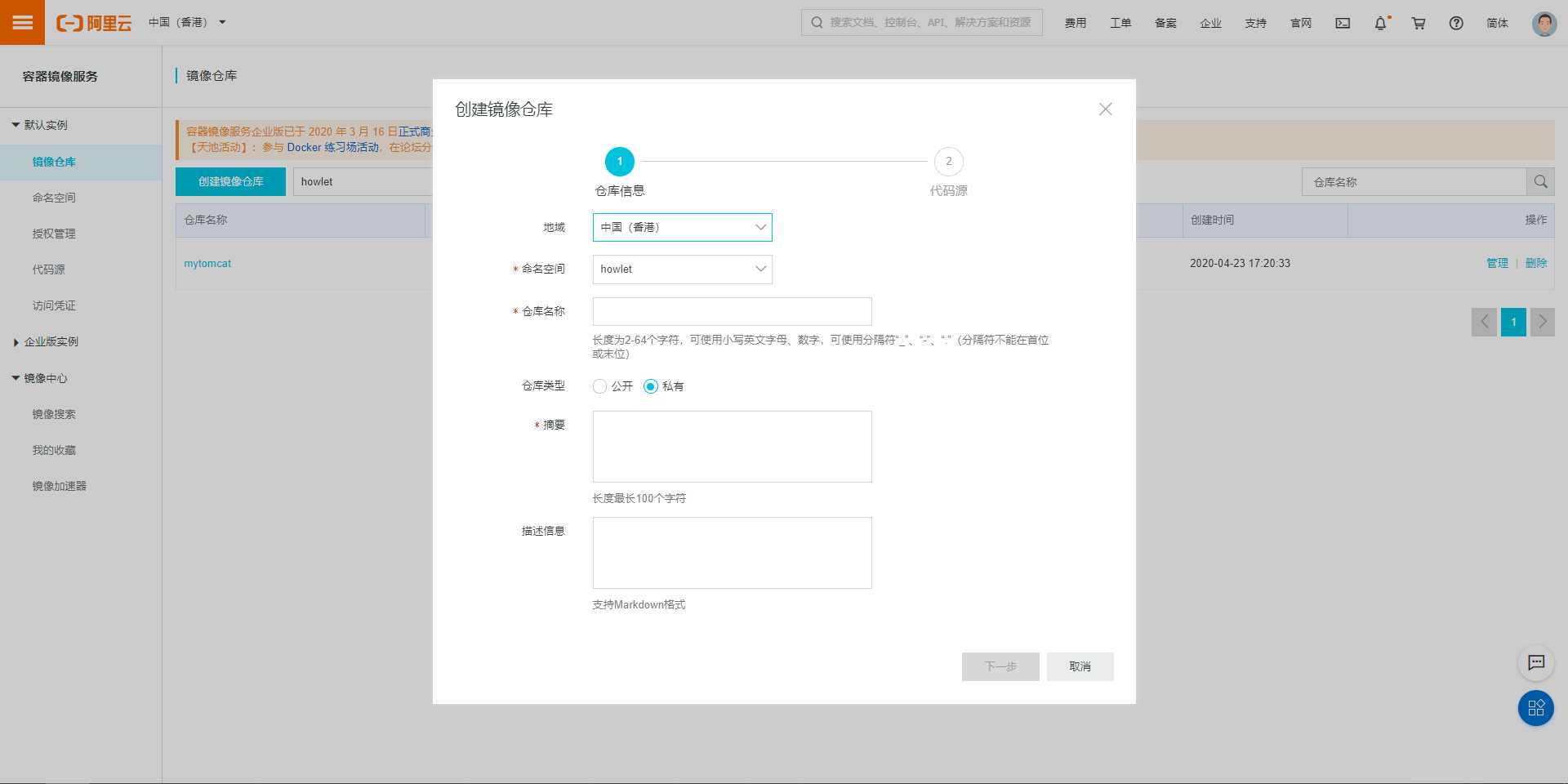Focus the 描述信息 text area
Image resolution: width=1568 pixels, height=784 pixels.
point(732,553)
